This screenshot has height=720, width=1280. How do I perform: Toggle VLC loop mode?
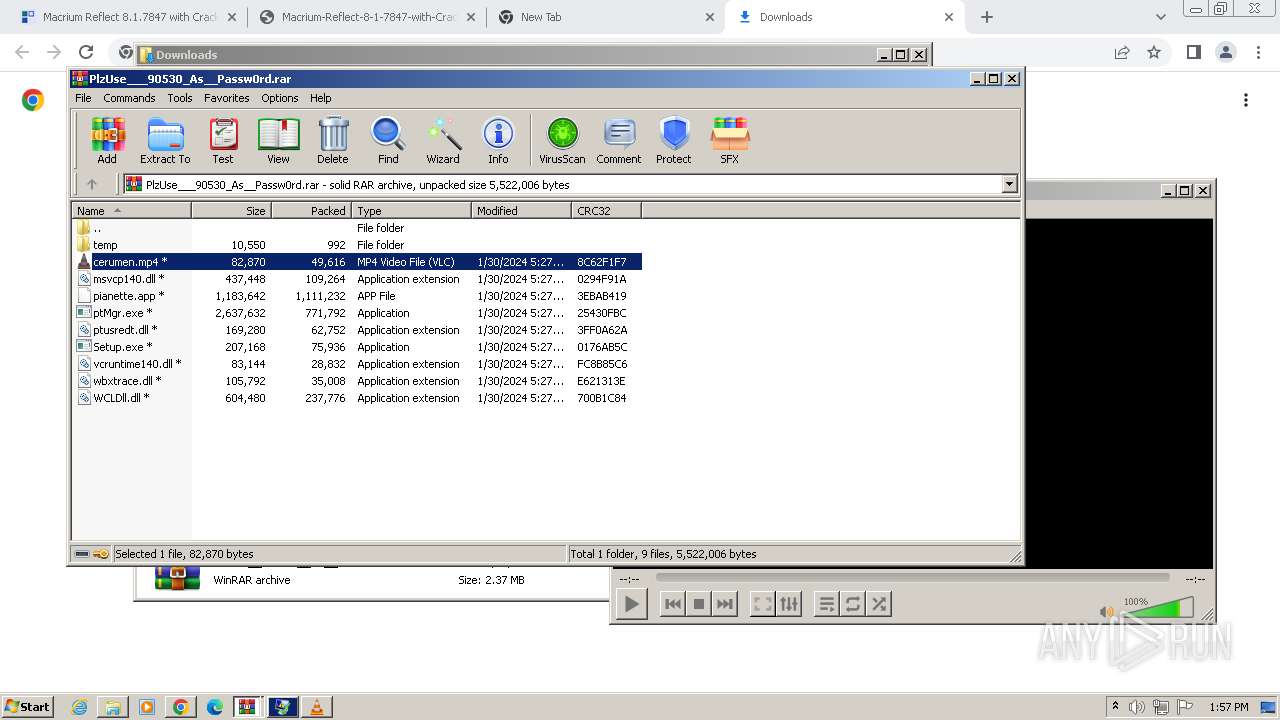(x=853, y=604)
